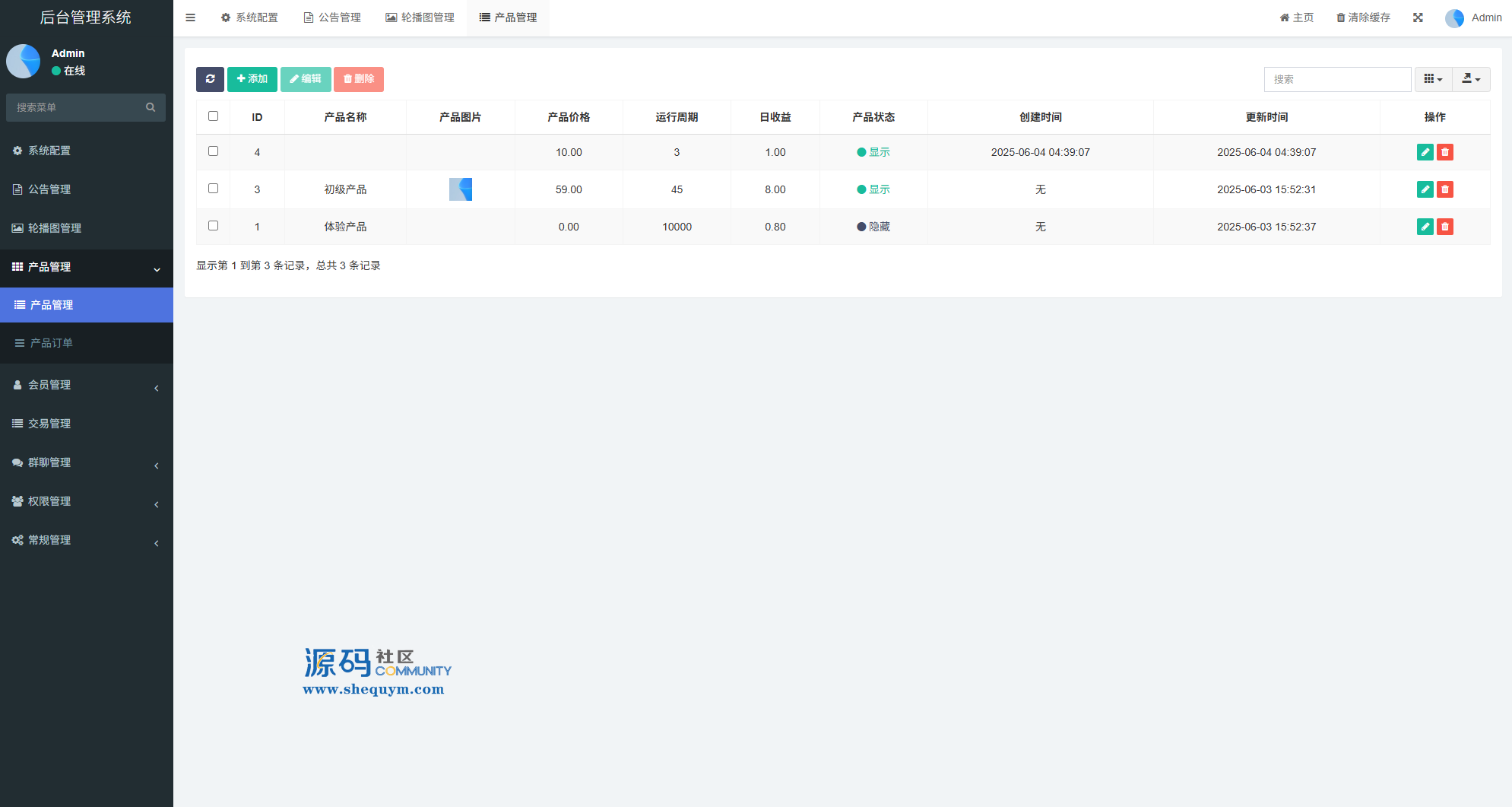The height and width of the screenshot is (807, 1512).
Task: Click the fullscreen toggle icon in header
Action: pyautogui.click(x=1418, y=17)
